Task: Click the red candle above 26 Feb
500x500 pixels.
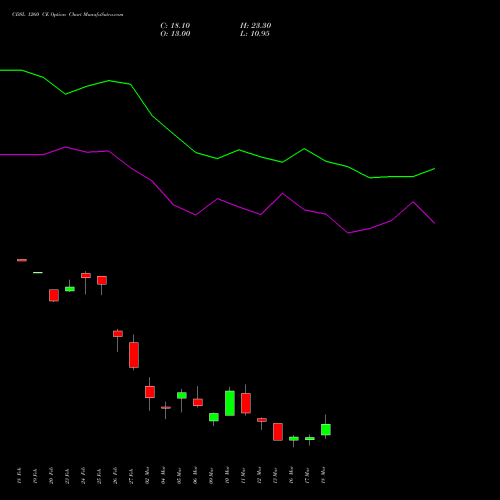Action: pyautogui.click(x=118, y=334)
